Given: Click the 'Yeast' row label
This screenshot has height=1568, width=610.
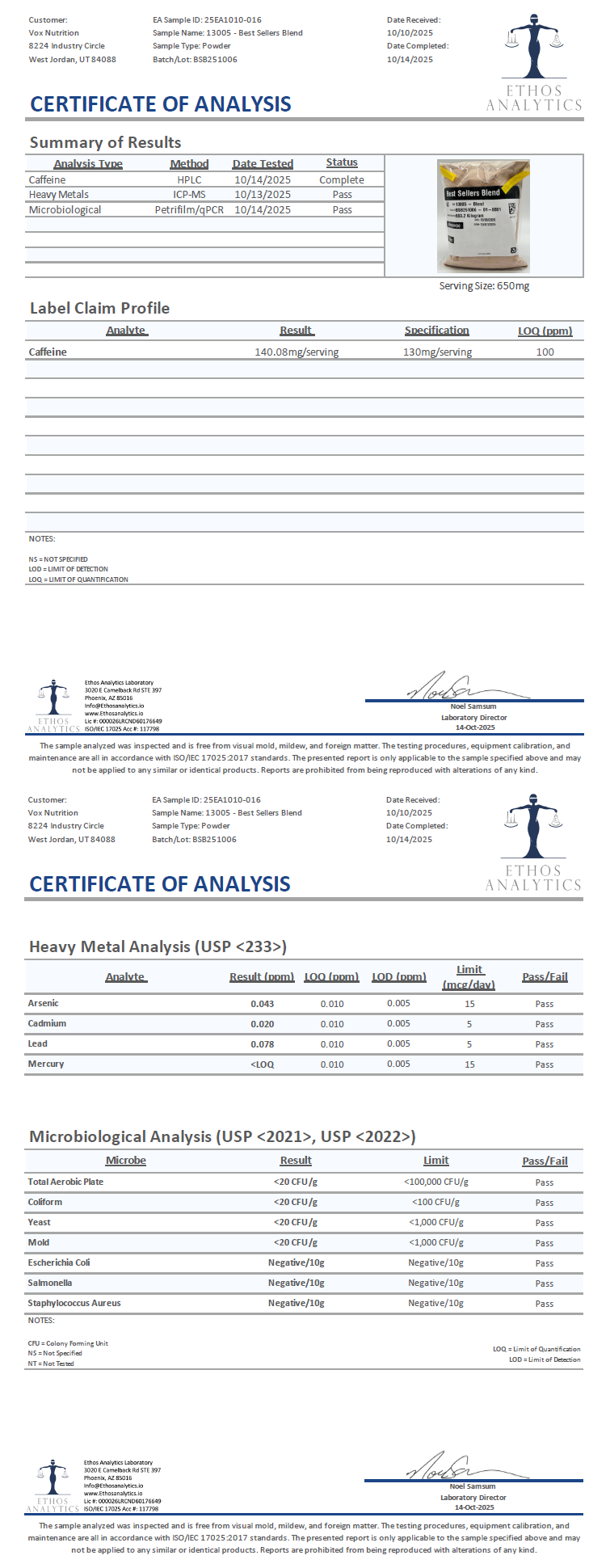Looking at the screenshot, I should [x=39, y=1222].
